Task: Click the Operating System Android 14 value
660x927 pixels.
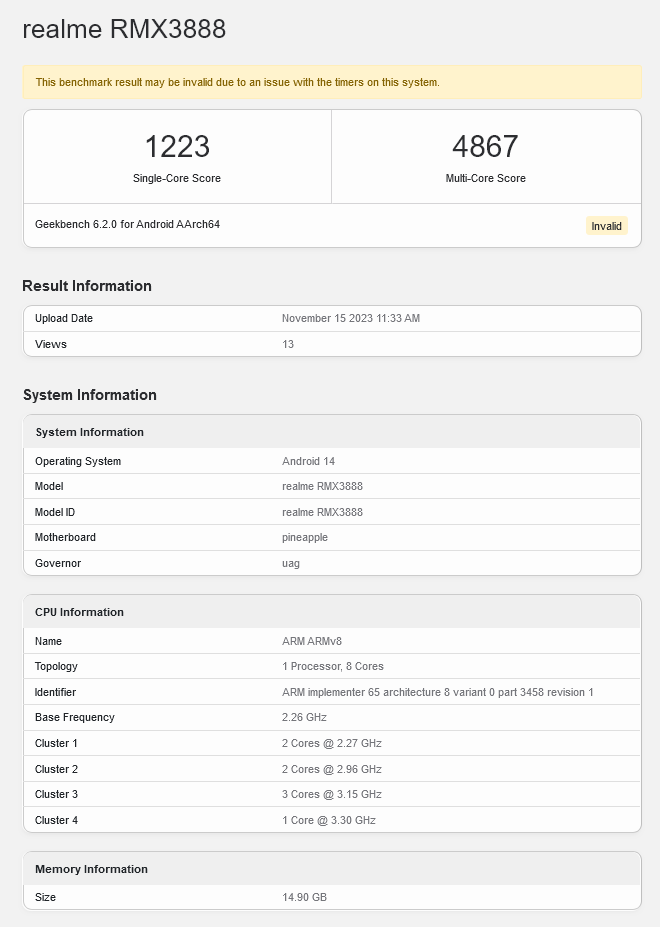Action: [308, 461]
